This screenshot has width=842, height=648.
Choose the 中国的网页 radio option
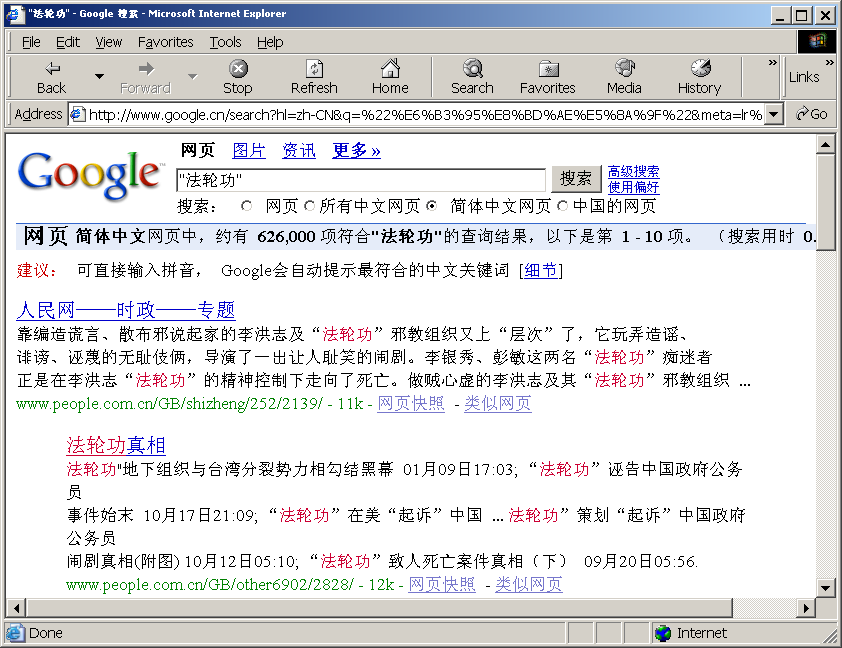click(562, 206)
